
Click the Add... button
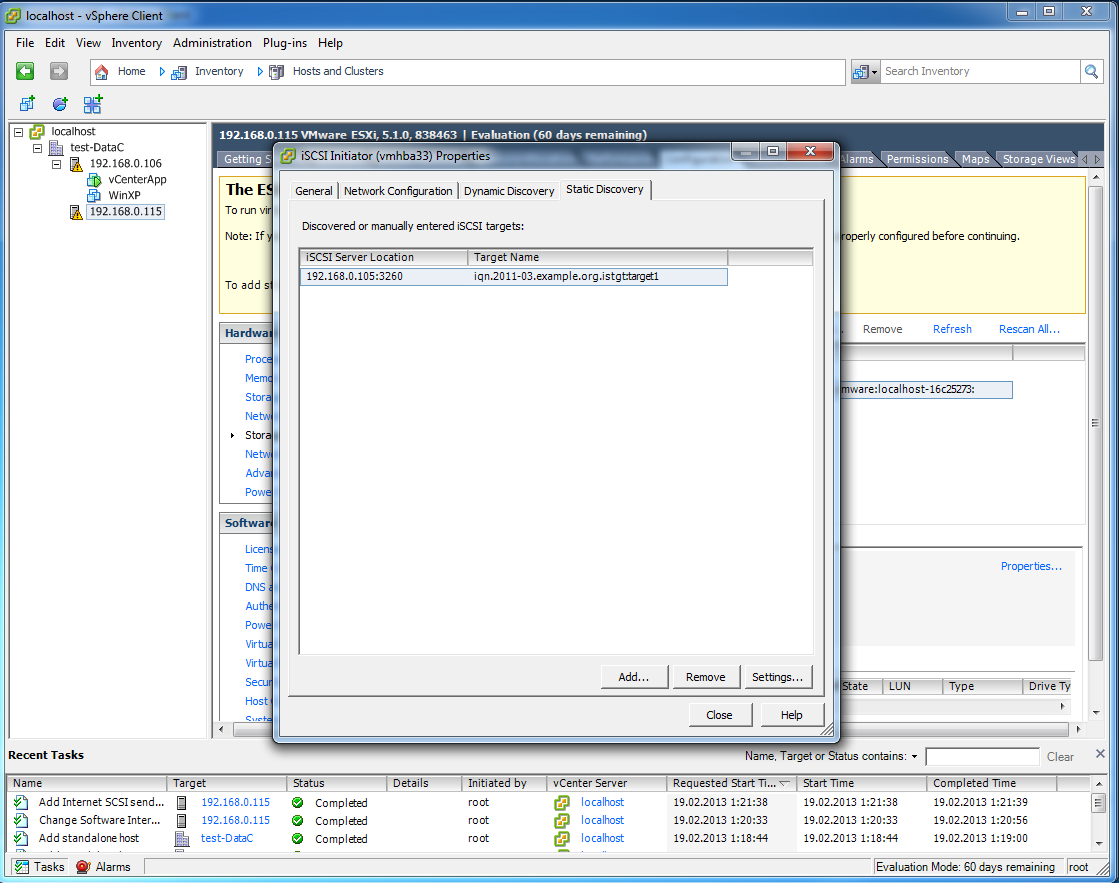point(634,677)
